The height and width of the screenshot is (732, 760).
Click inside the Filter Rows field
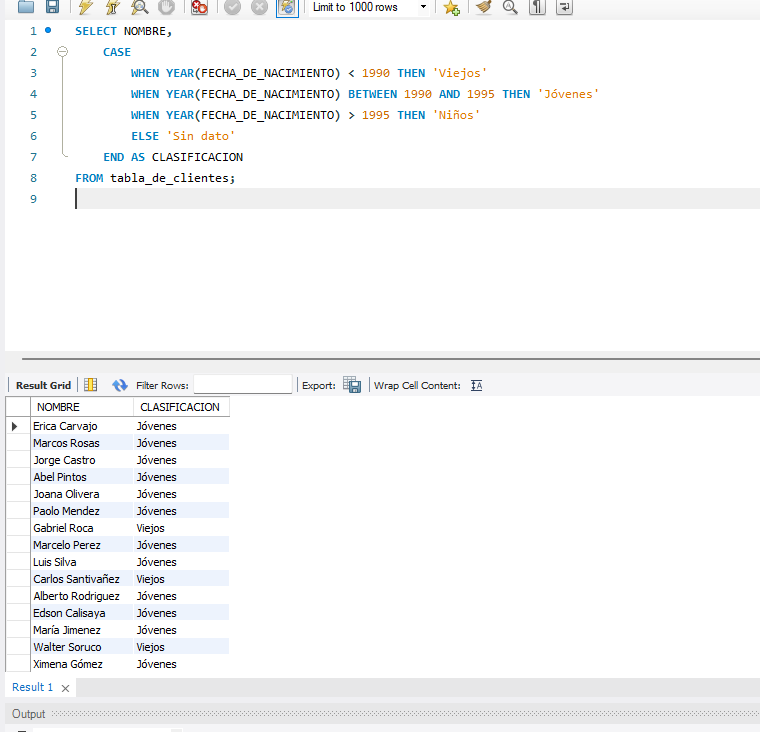coord(242,385)
